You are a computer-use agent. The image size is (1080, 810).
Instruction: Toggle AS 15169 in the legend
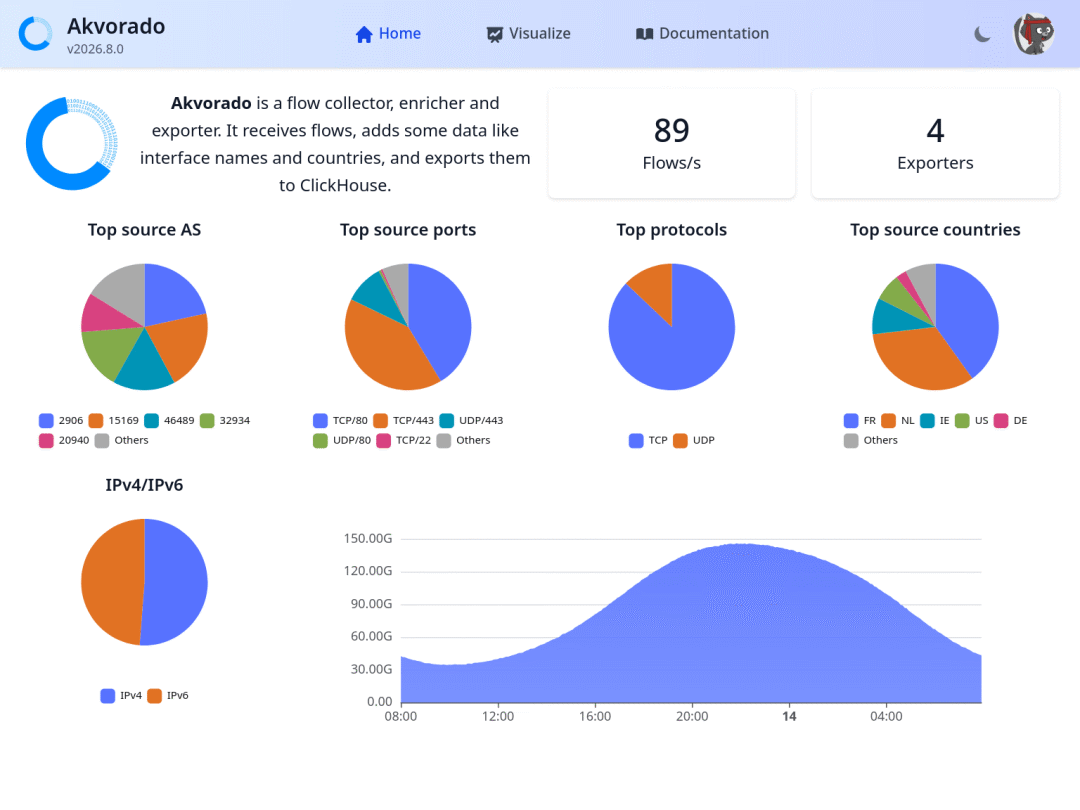(114, 420)
